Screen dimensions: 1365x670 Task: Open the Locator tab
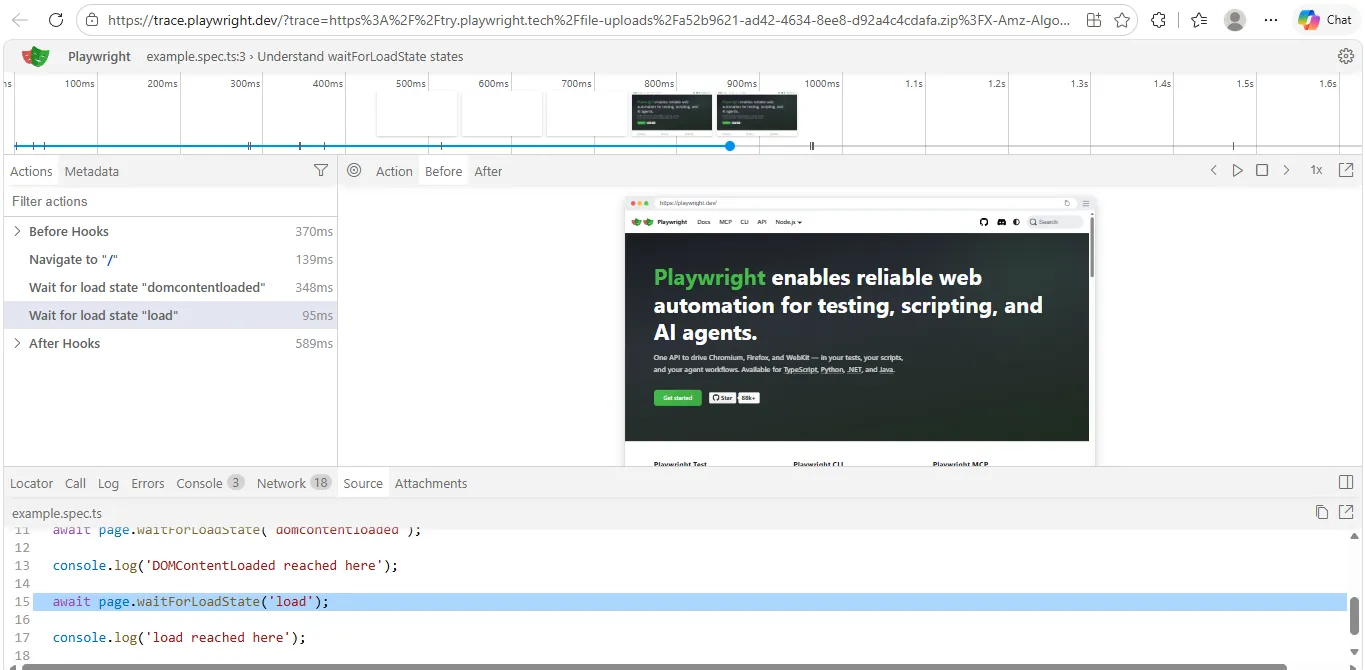click(x=31, y=483)
